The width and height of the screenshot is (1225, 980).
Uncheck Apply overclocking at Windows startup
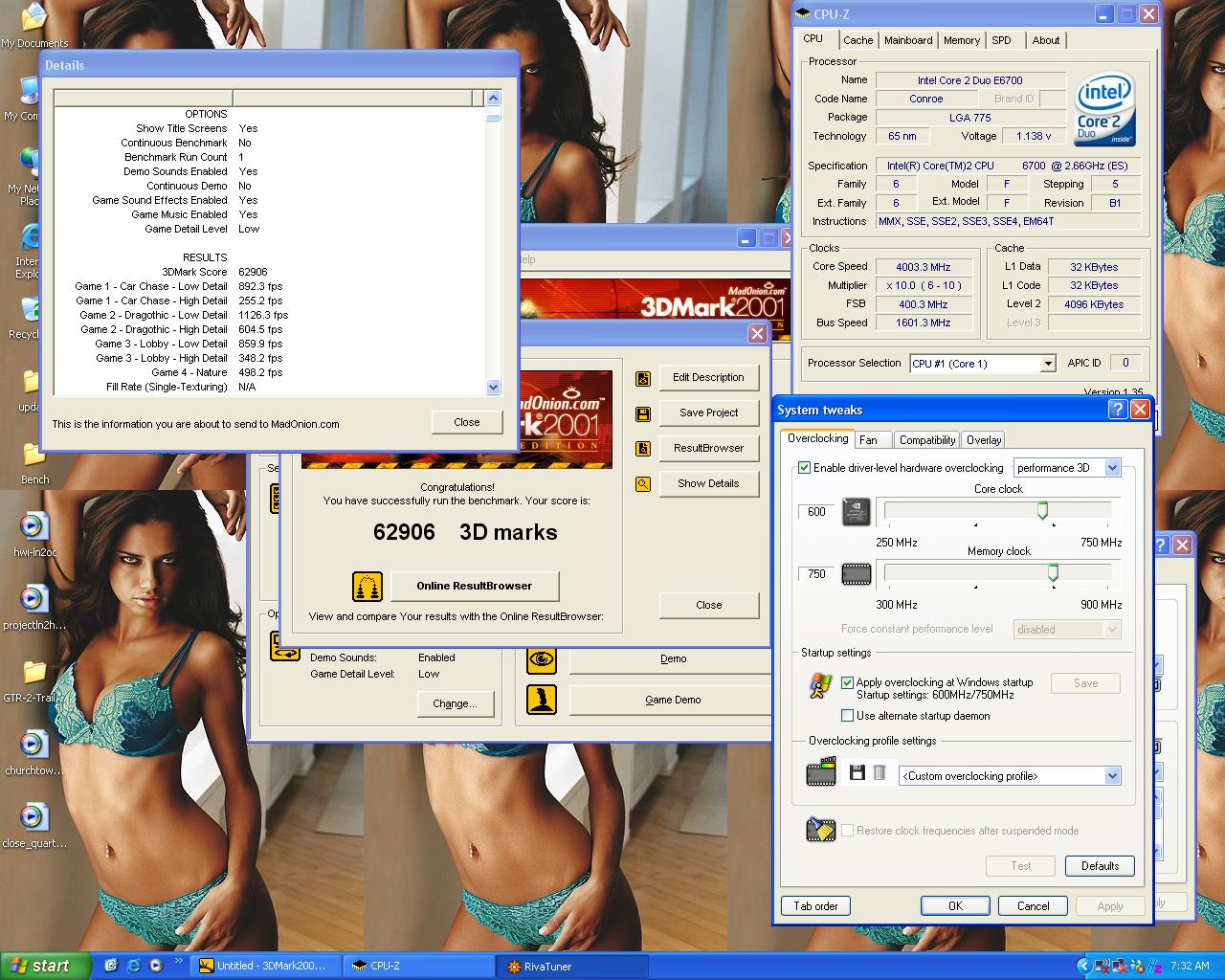[847, 683]
